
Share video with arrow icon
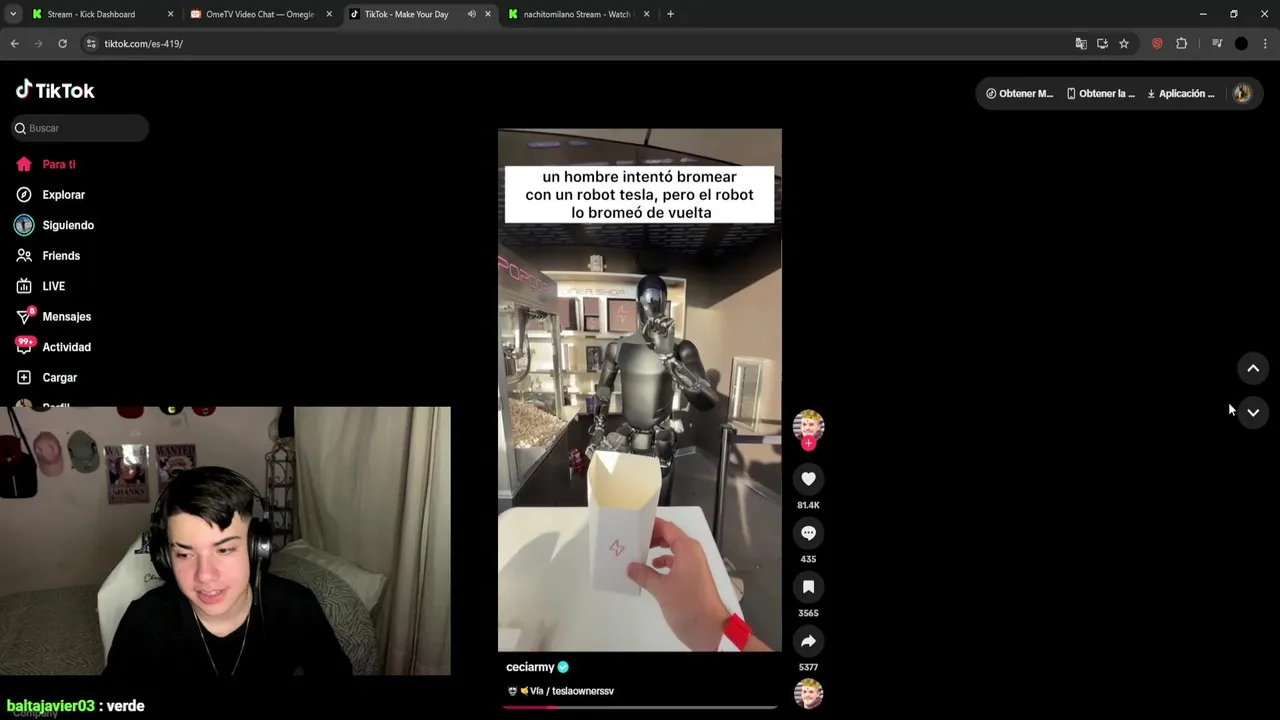pos(808,641)
